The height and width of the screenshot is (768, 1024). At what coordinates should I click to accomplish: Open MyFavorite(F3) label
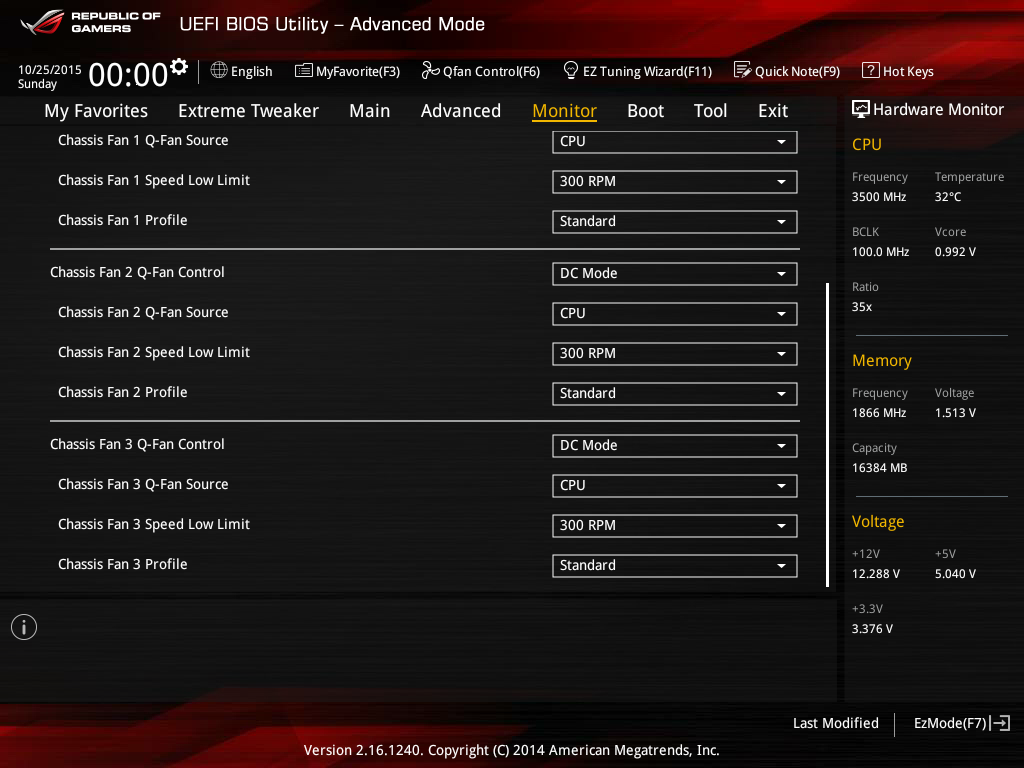click(358, 71)
